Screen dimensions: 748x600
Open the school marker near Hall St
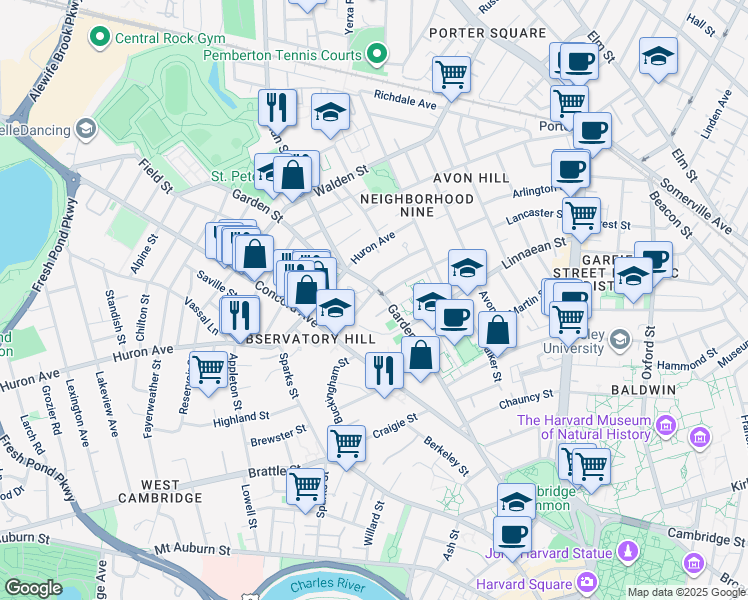tap(658, 56)
